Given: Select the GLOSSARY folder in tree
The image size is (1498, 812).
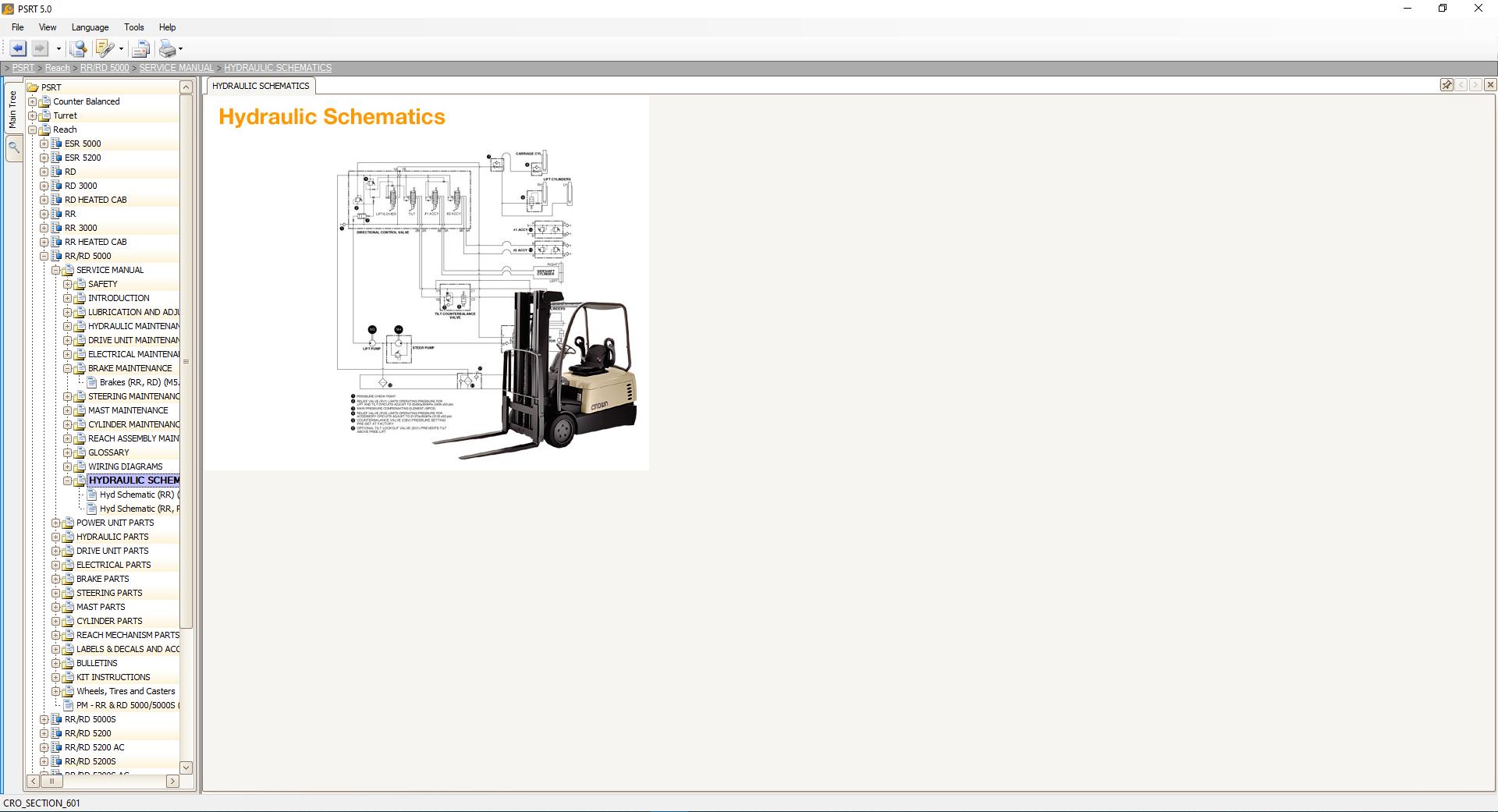Looking at the screenshot, I should [x=108, y=452].
